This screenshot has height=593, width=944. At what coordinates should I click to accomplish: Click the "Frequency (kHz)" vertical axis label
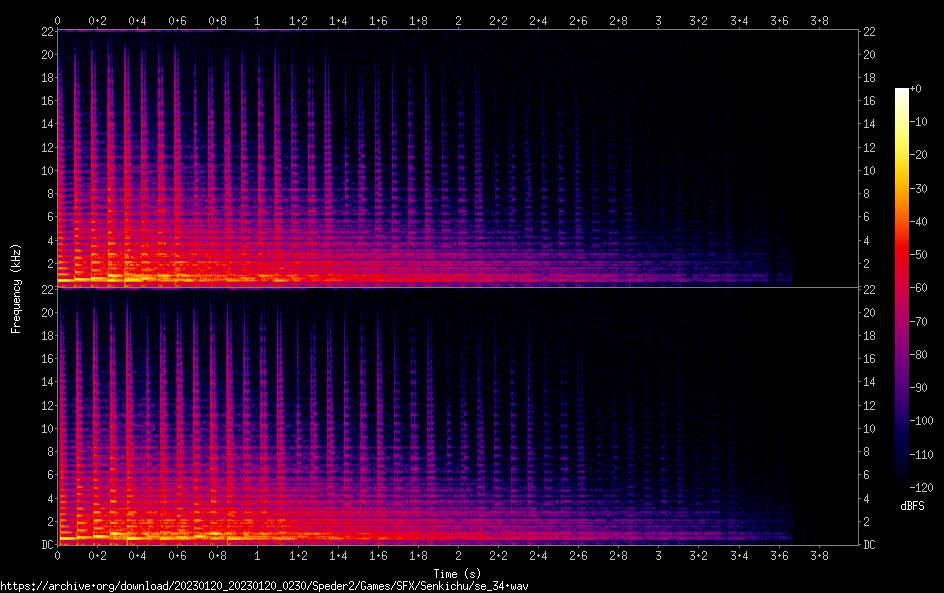click(16, 288)
